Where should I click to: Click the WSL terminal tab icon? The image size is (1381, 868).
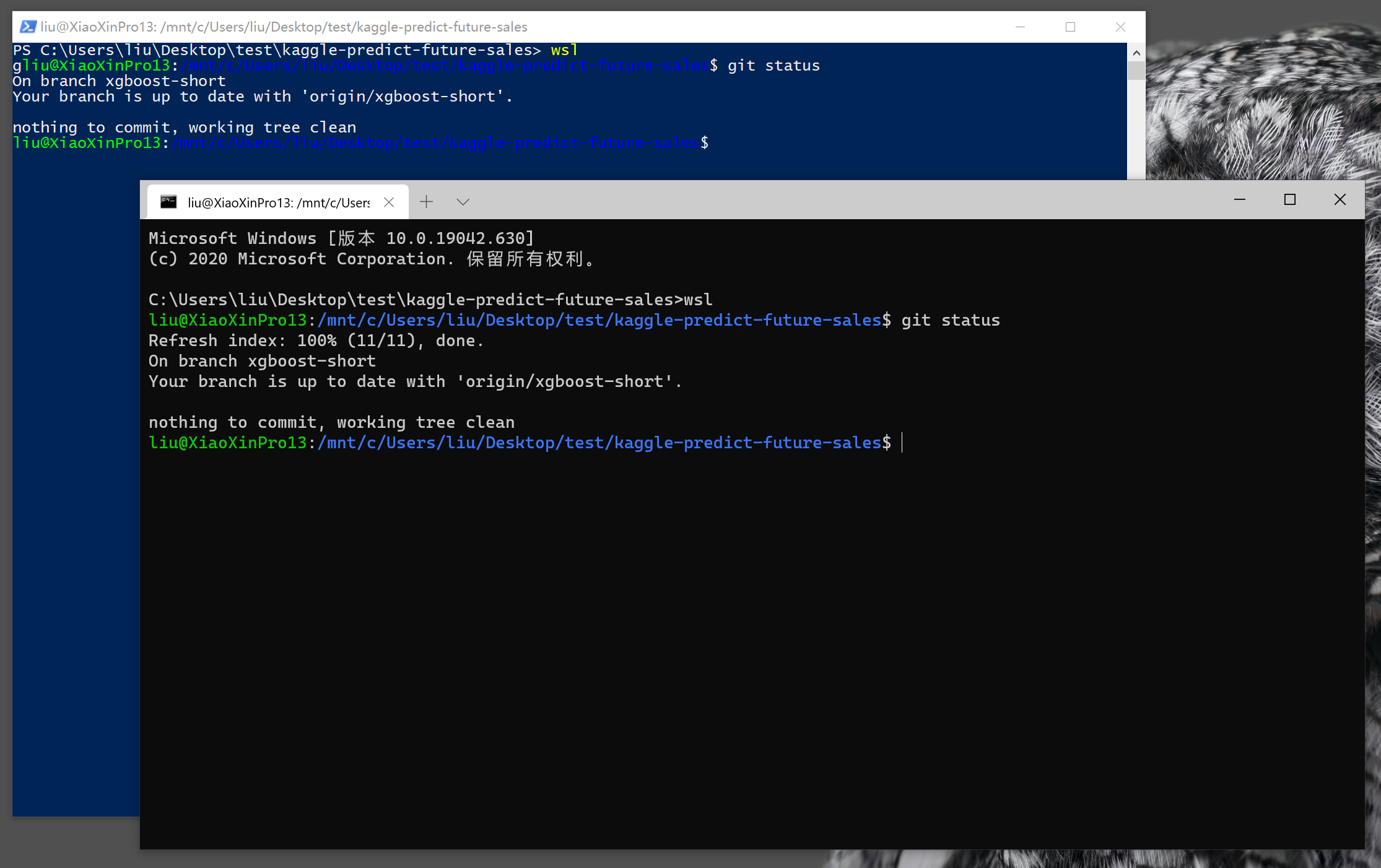click(x=166, y=201)
